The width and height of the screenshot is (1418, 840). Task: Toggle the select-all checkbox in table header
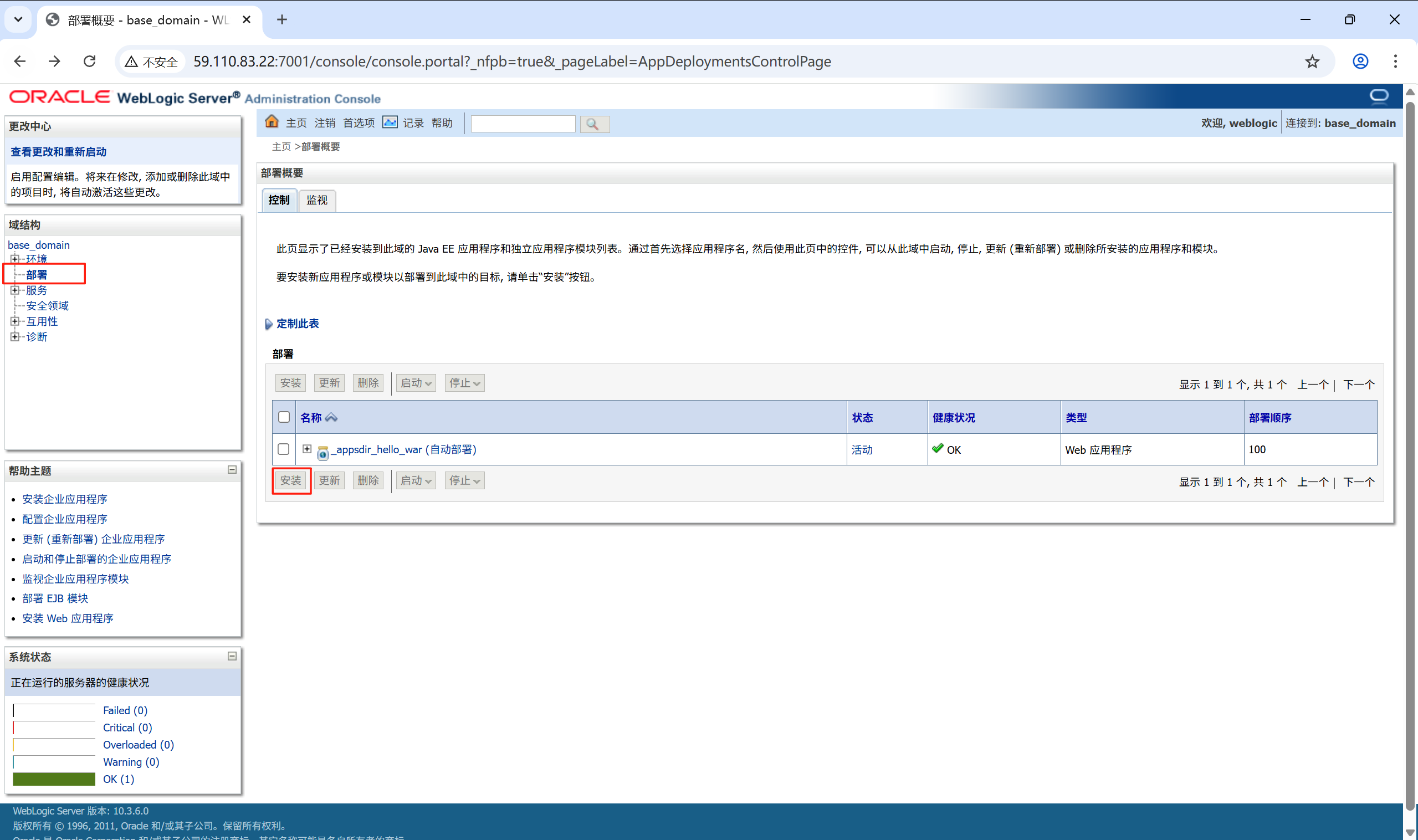coord(284,417)
